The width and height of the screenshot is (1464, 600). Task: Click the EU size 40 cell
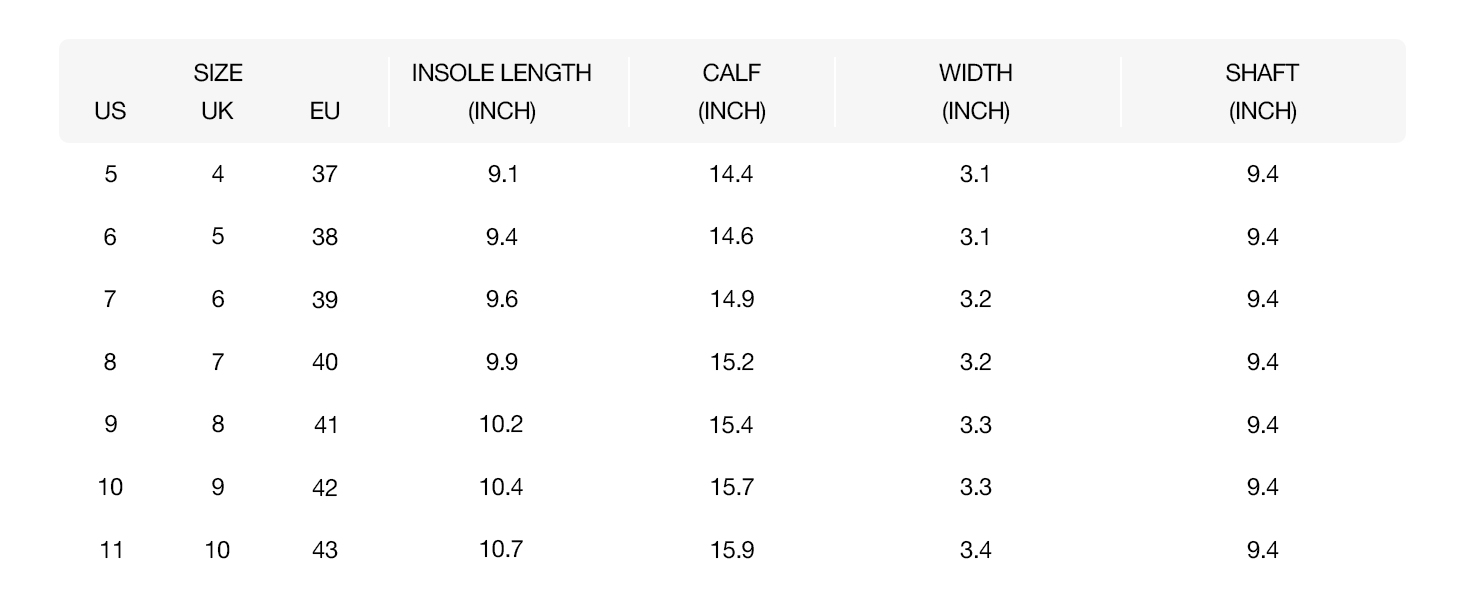pos(325,362)
